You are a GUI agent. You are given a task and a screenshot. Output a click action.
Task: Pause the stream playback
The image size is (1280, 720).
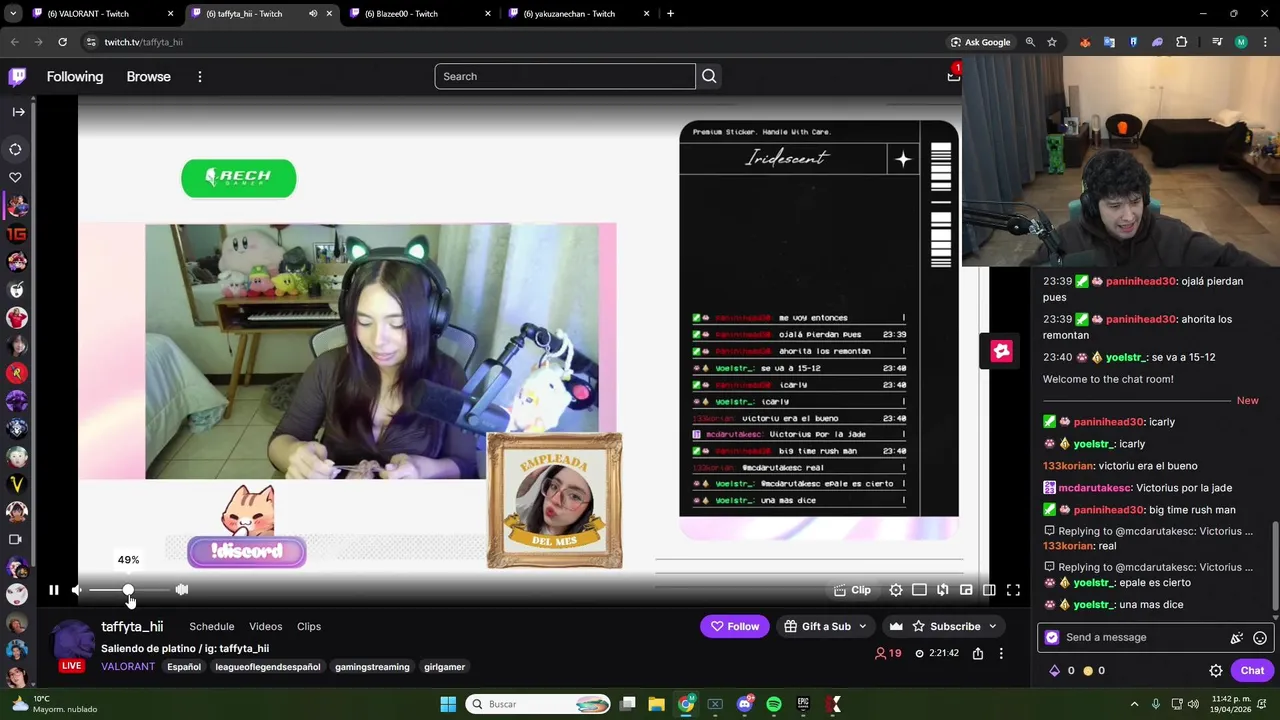(54, 590)
